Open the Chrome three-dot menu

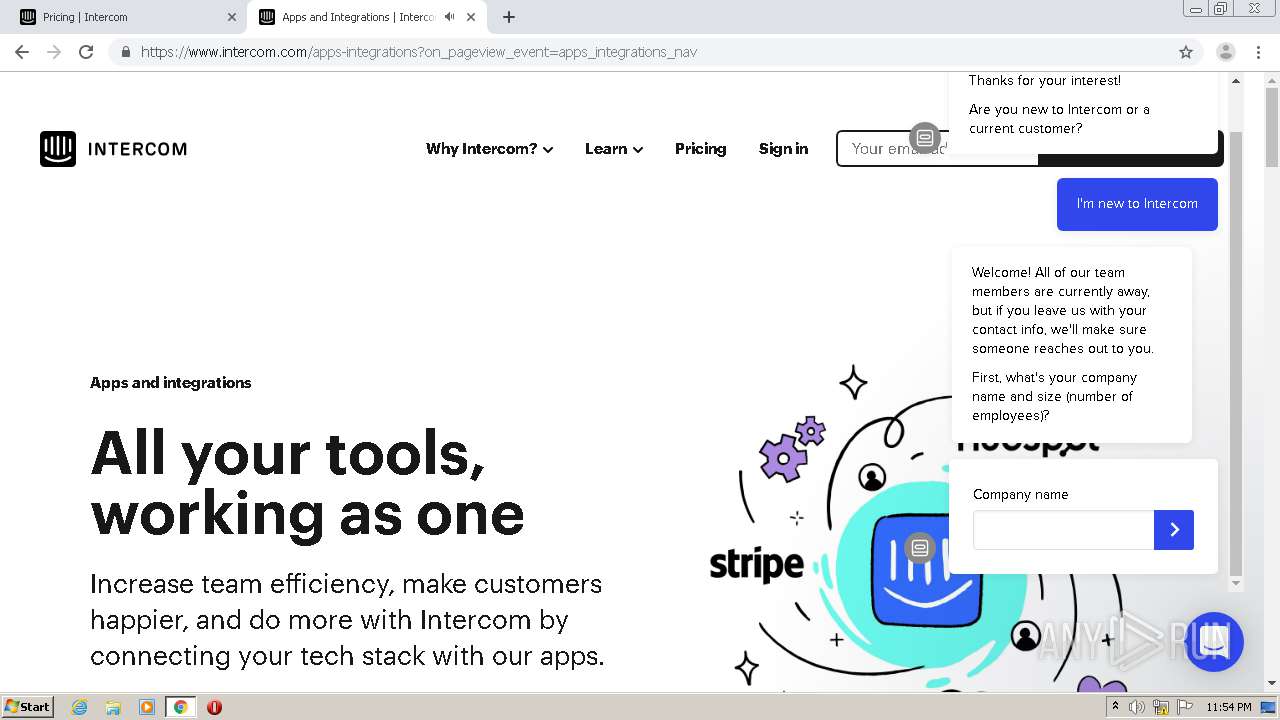[x=1256, y=52]
